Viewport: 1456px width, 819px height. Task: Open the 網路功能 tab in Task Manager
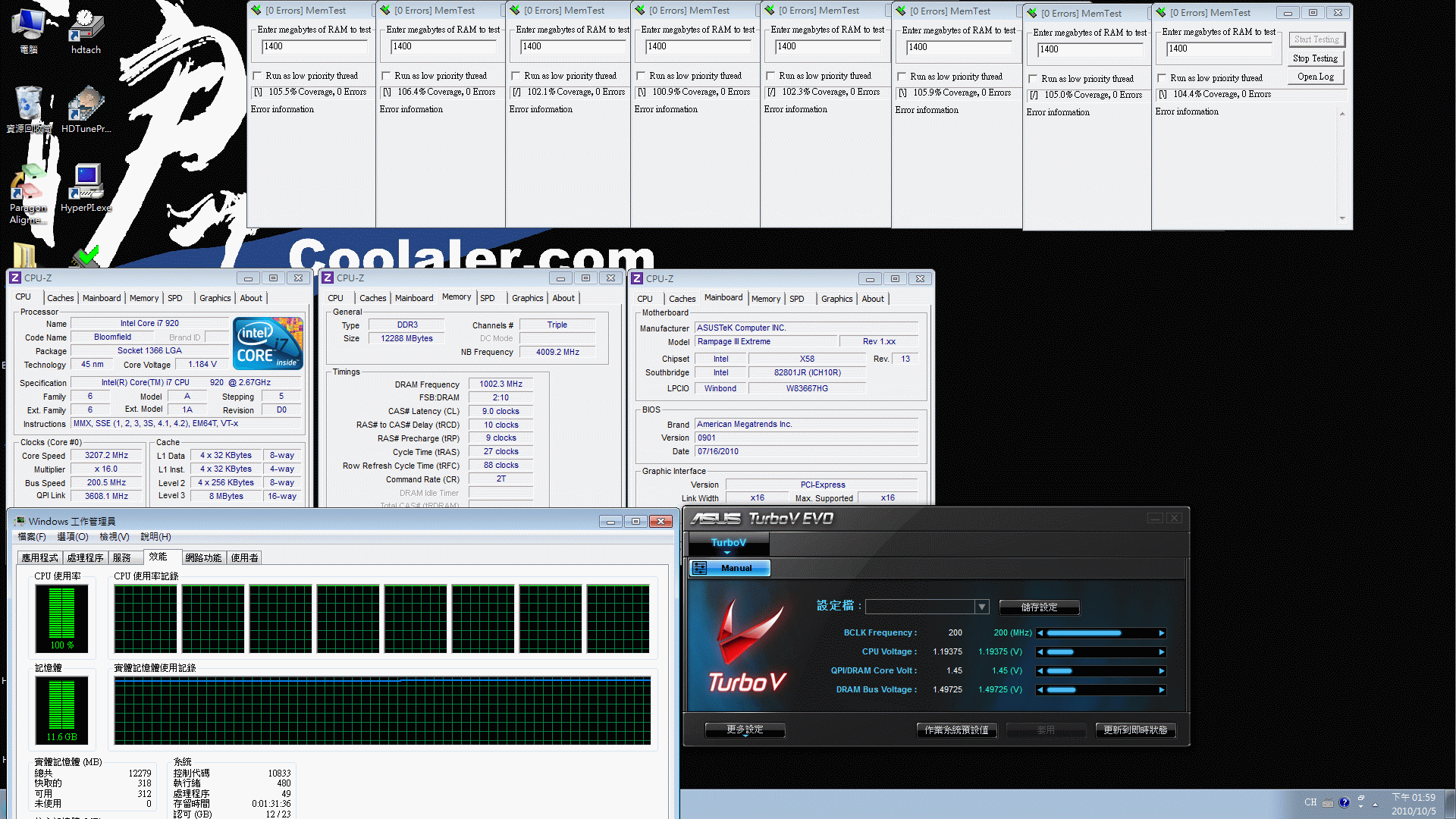point(203,557)
